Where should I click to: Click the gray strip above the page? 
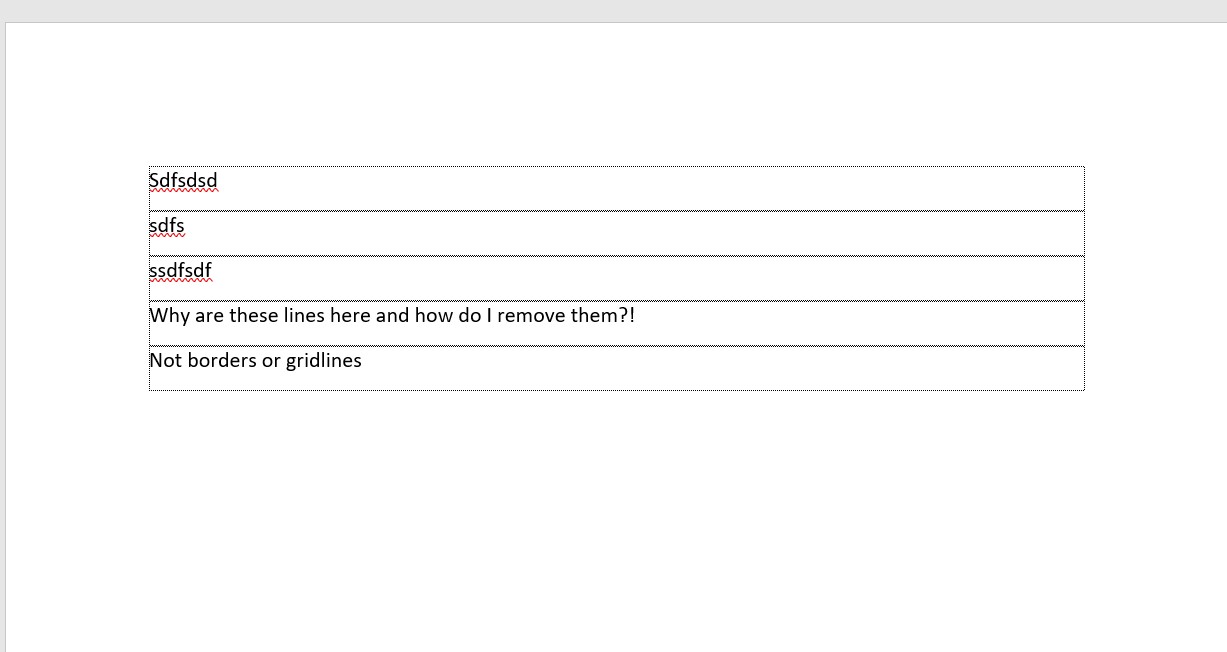coord(613,10)
